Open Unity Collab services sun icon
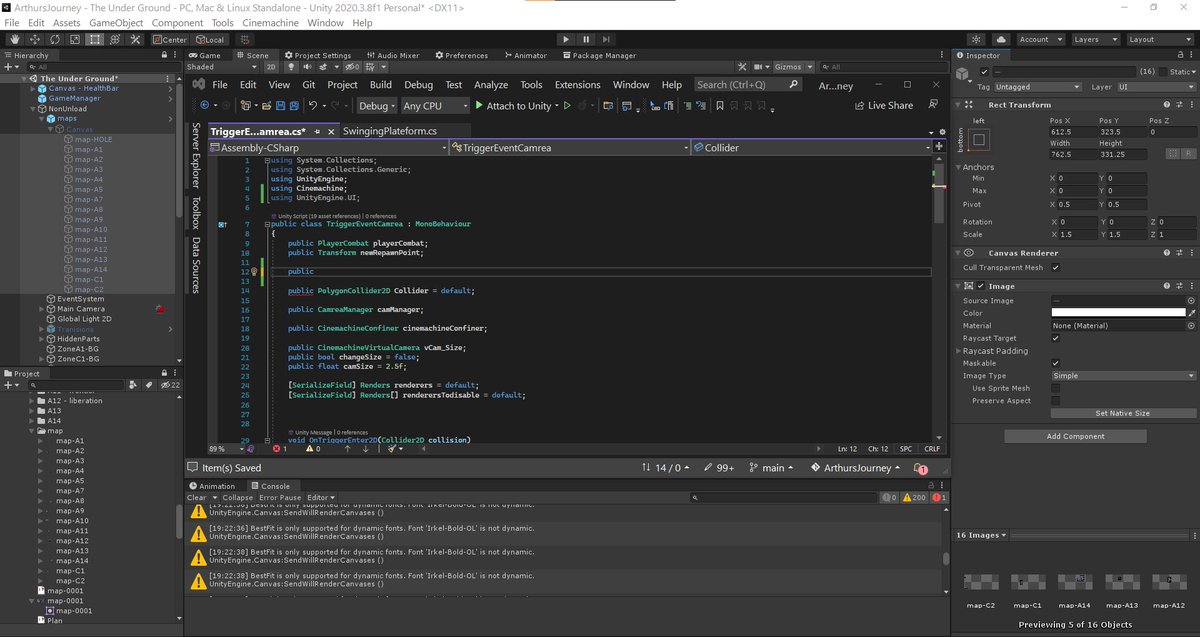 pyautogui.click(x=975, y=39)
